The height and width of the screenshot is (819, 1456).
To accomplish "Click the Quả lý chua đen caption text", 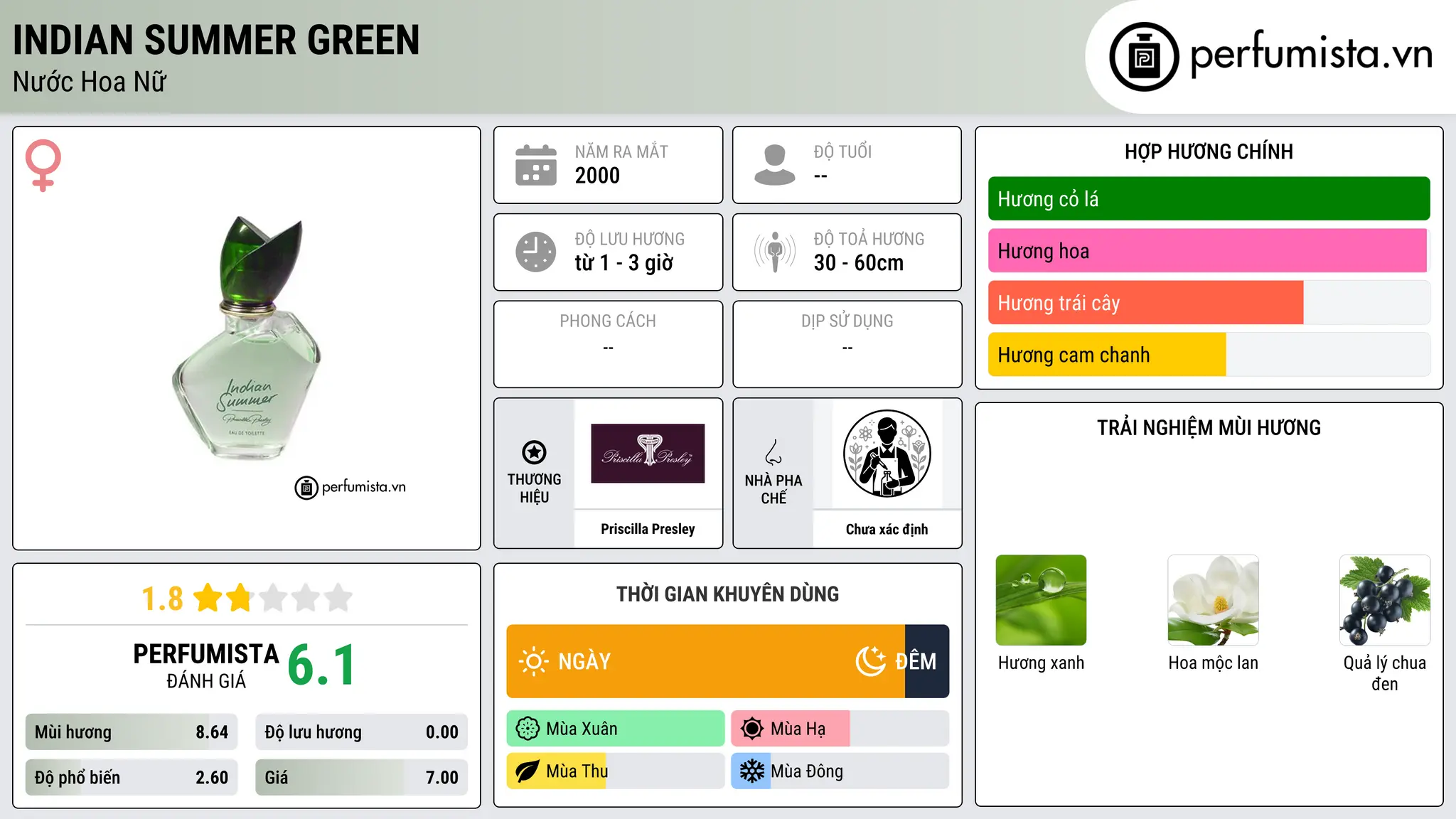I will pyautogui.click(x=1385, y=673).
